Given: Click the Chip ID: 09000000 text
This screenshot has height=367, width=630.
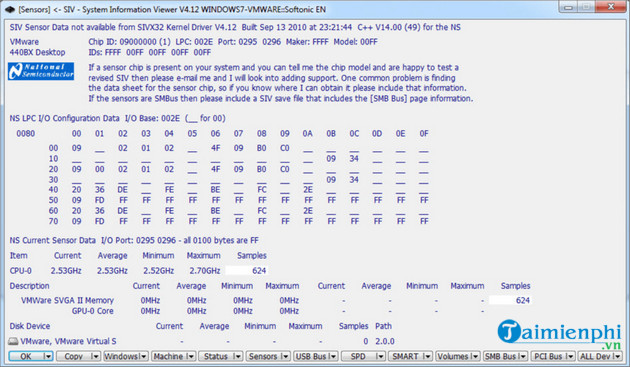Looking at the screenshot, I should click(x=129, y=42).
